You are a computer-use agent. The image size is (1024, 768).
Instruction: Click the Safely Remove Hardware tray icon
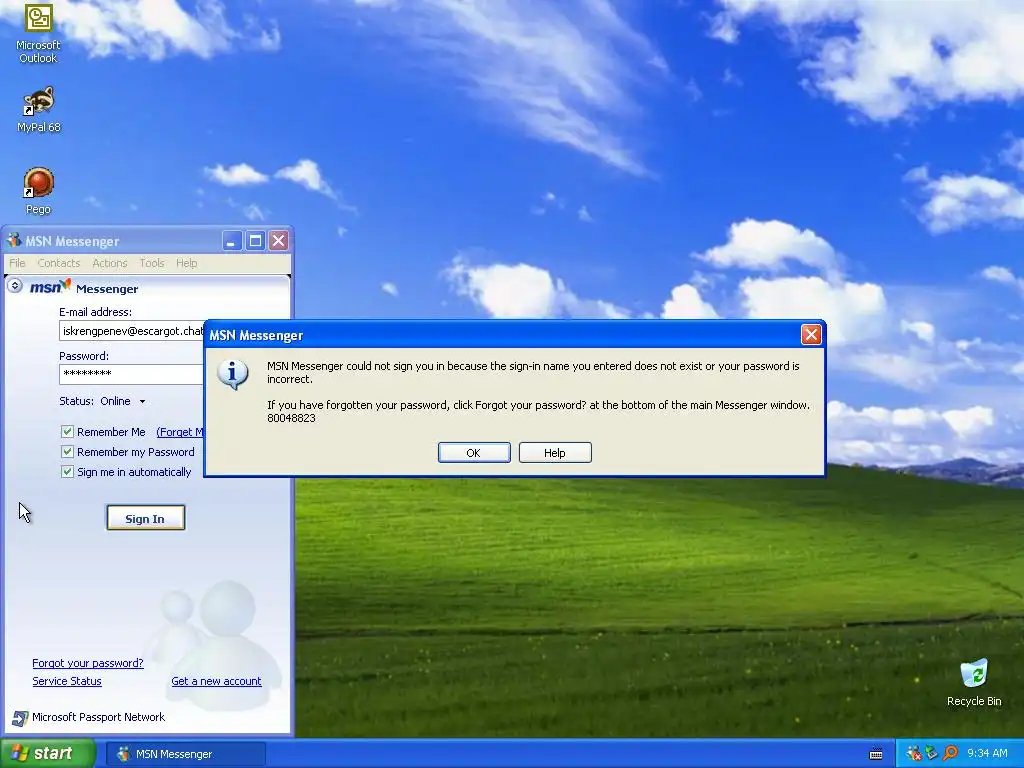(931, 753)
